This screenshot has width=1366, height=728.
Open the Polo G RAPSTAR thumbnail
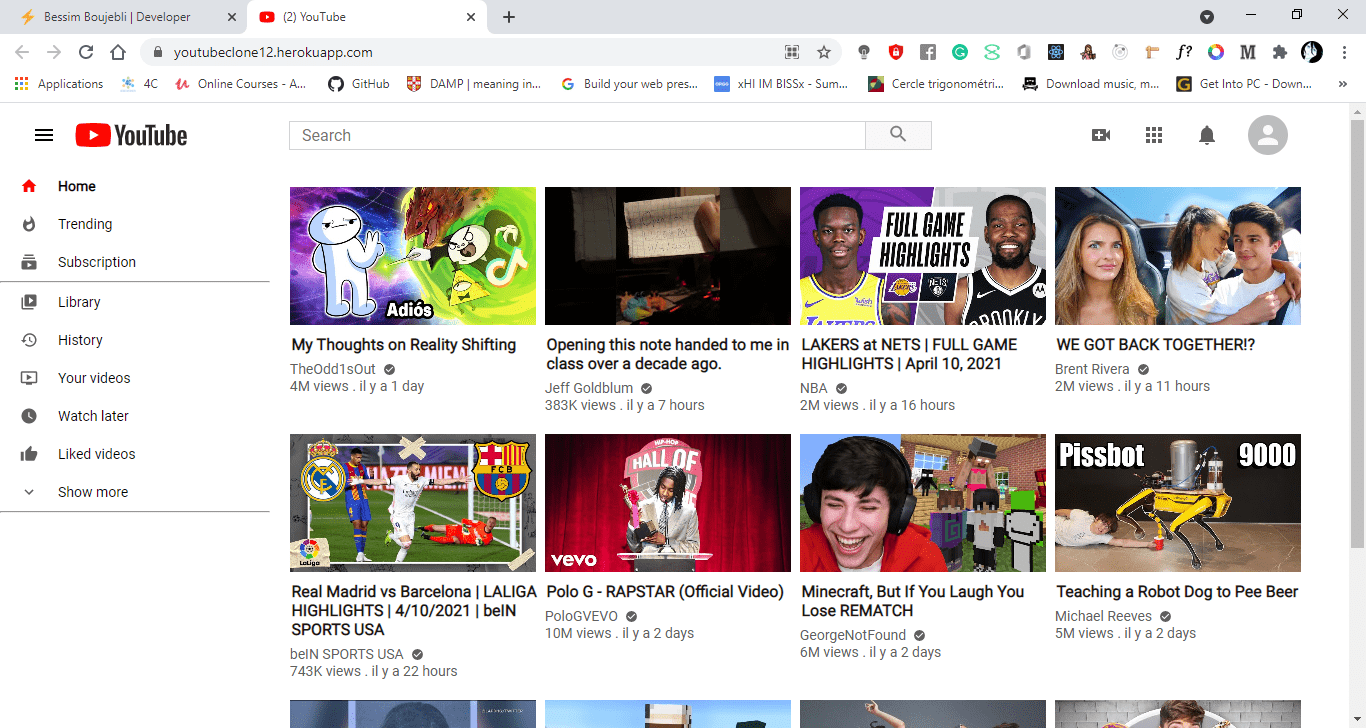(x=668, y=503)
